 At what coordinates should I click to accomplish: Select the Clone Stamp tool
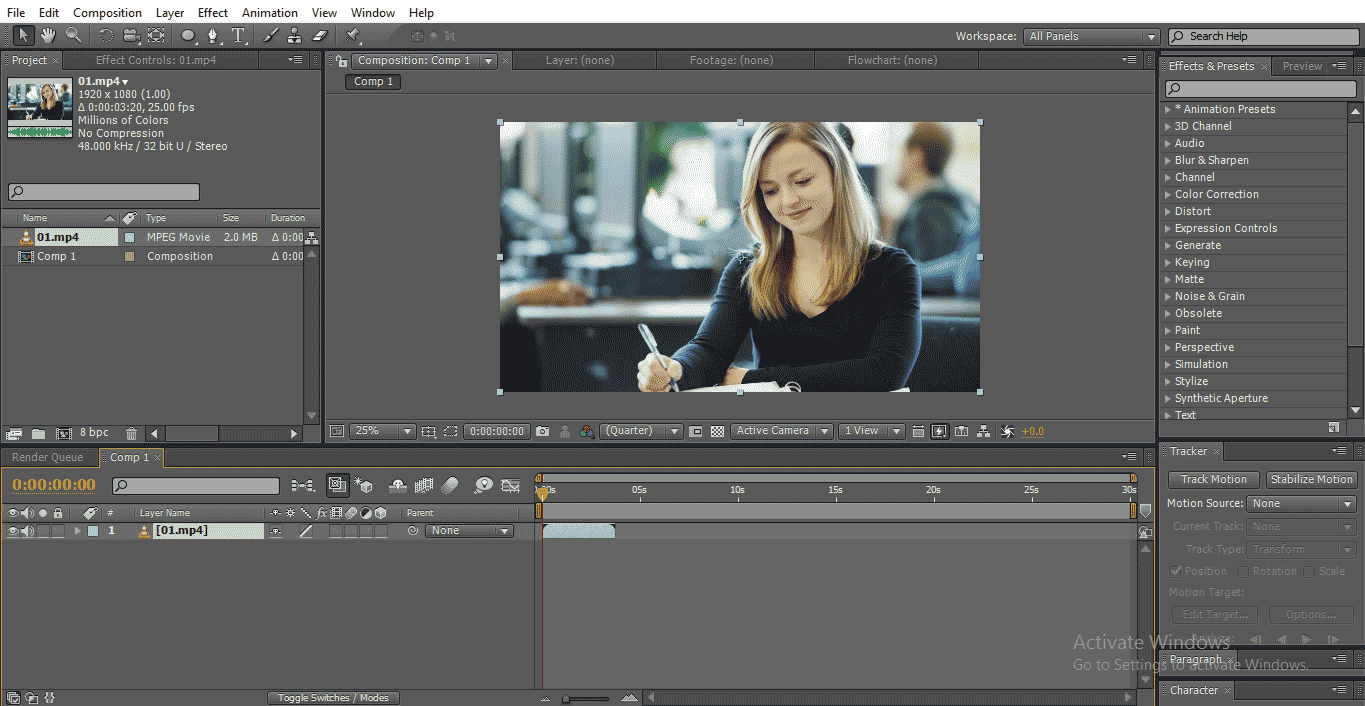click(294, 35)
